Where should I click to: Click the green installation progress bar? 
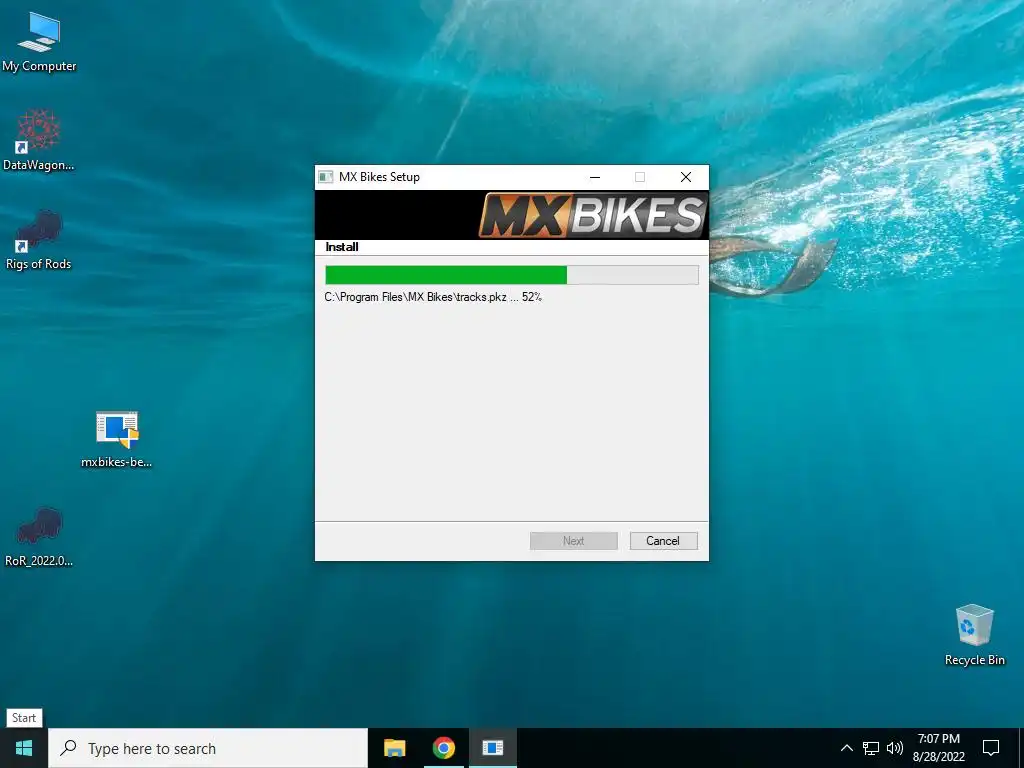pos(511,275)
